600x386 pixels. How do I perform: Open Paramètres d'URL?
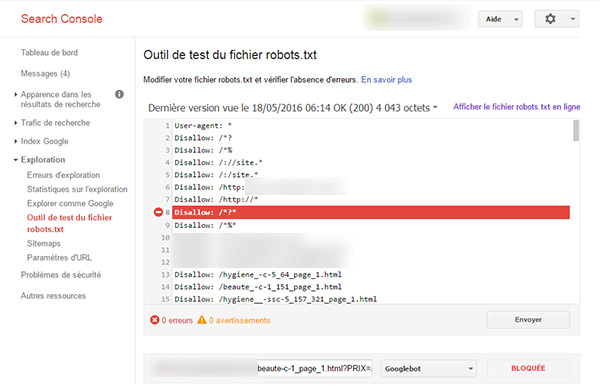(x=59, y=257)
